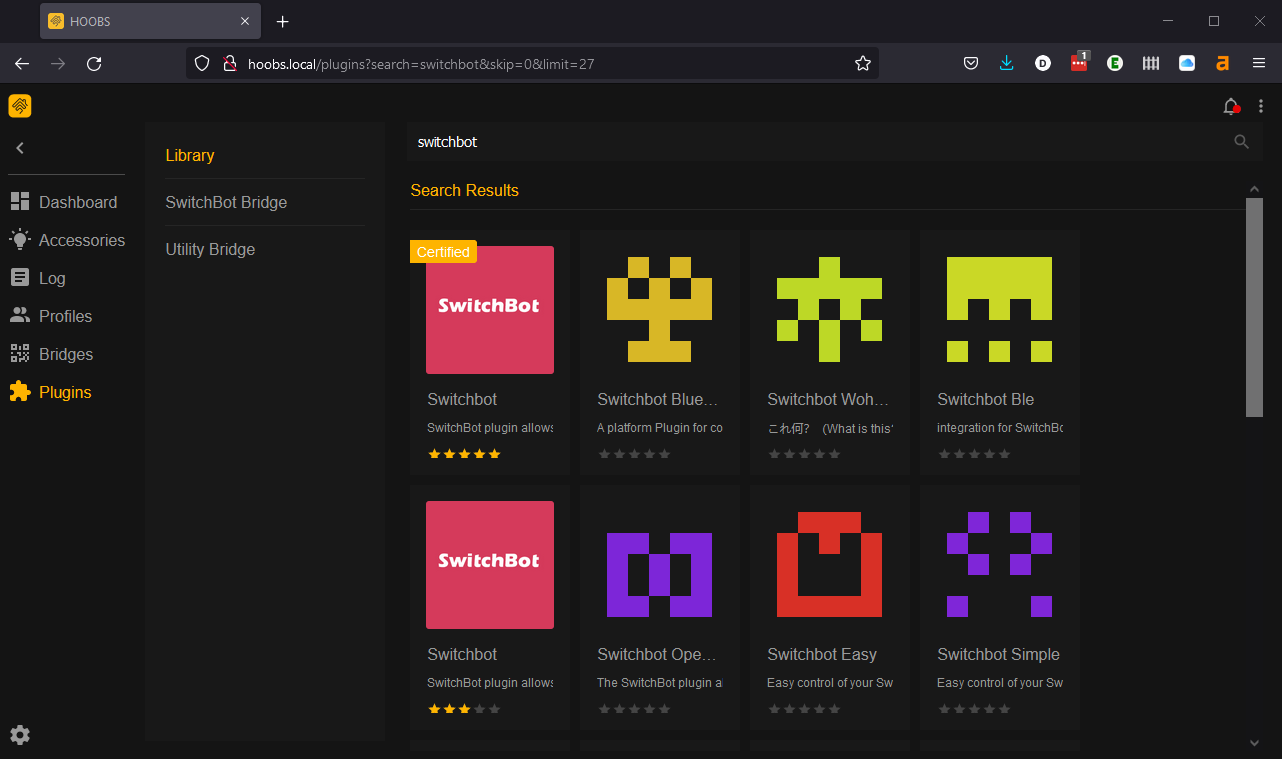Click the address bar URL

point(421,63)
